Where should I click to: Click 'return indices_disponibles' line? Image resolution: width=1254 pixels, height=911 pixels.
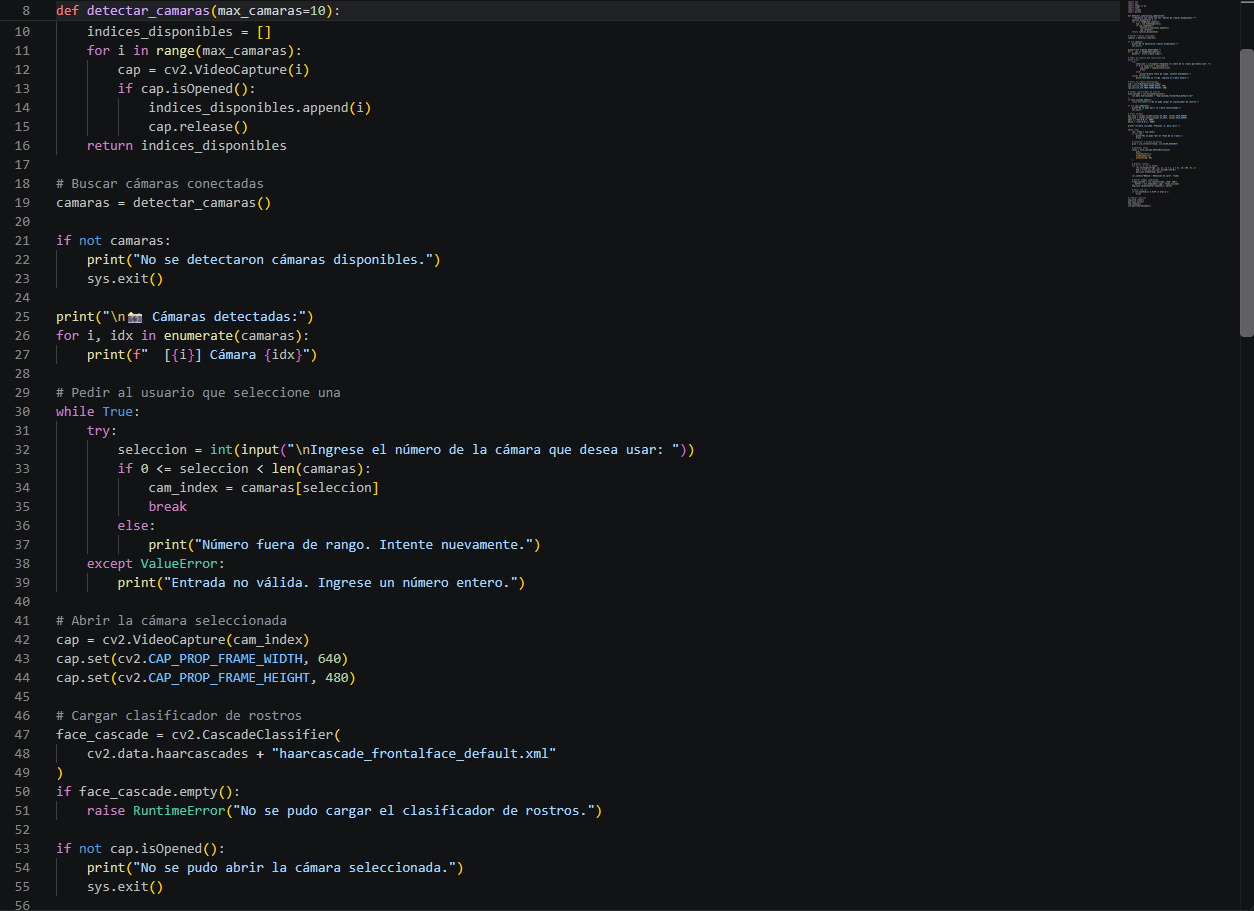(187, 145)
